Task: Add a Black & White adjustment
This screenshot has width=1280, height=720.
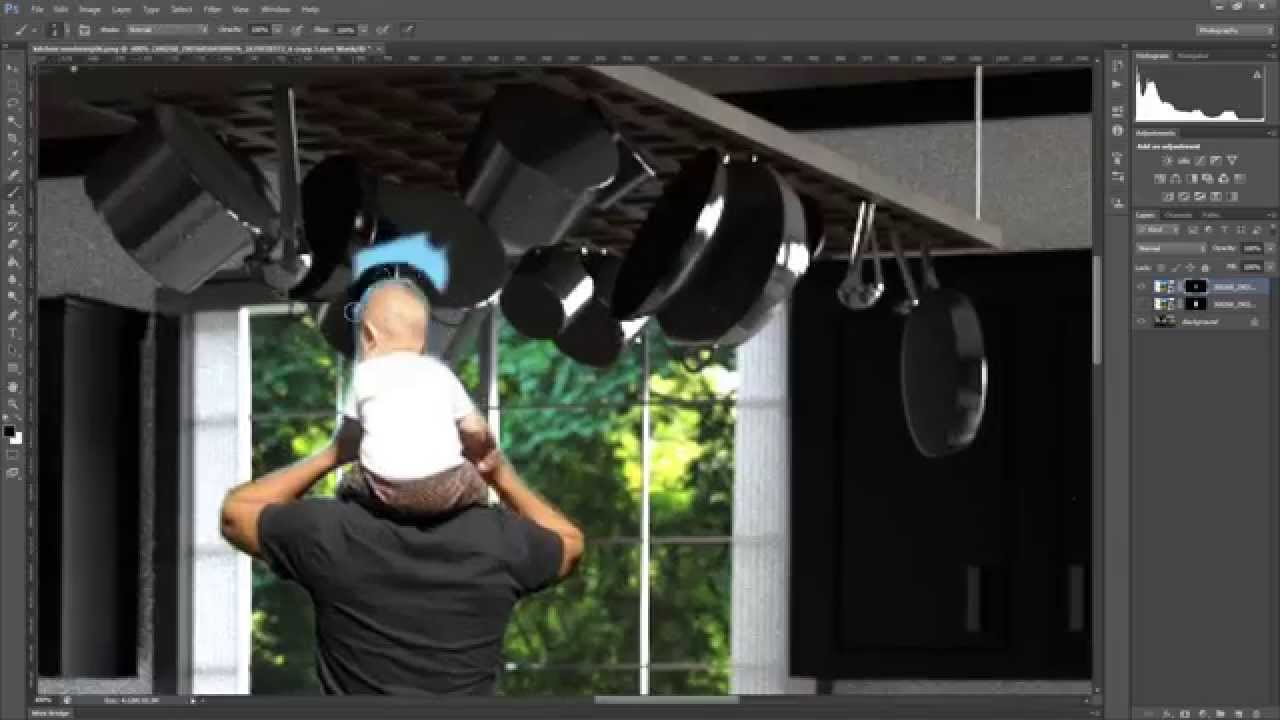Action: coord(1192,179)
